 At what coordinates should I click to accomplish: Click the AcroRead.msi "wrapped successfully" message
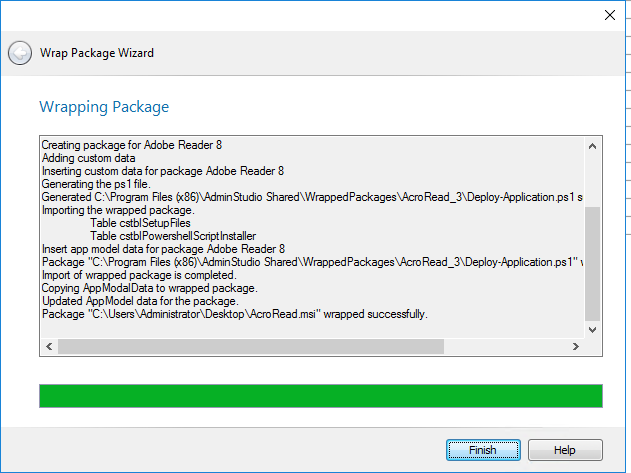coord(235,314)
